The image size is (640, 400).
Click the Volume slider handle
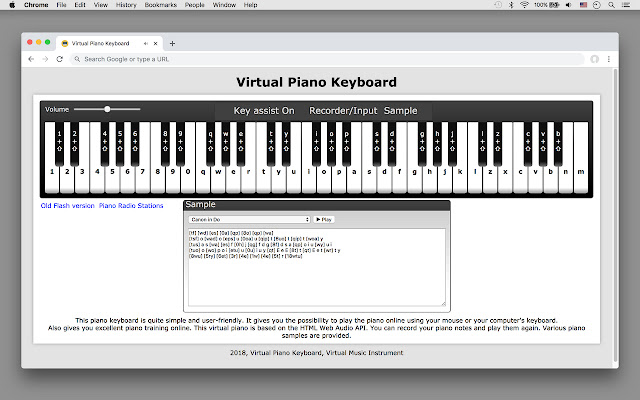pyautogui.click(x=107, y=108)
